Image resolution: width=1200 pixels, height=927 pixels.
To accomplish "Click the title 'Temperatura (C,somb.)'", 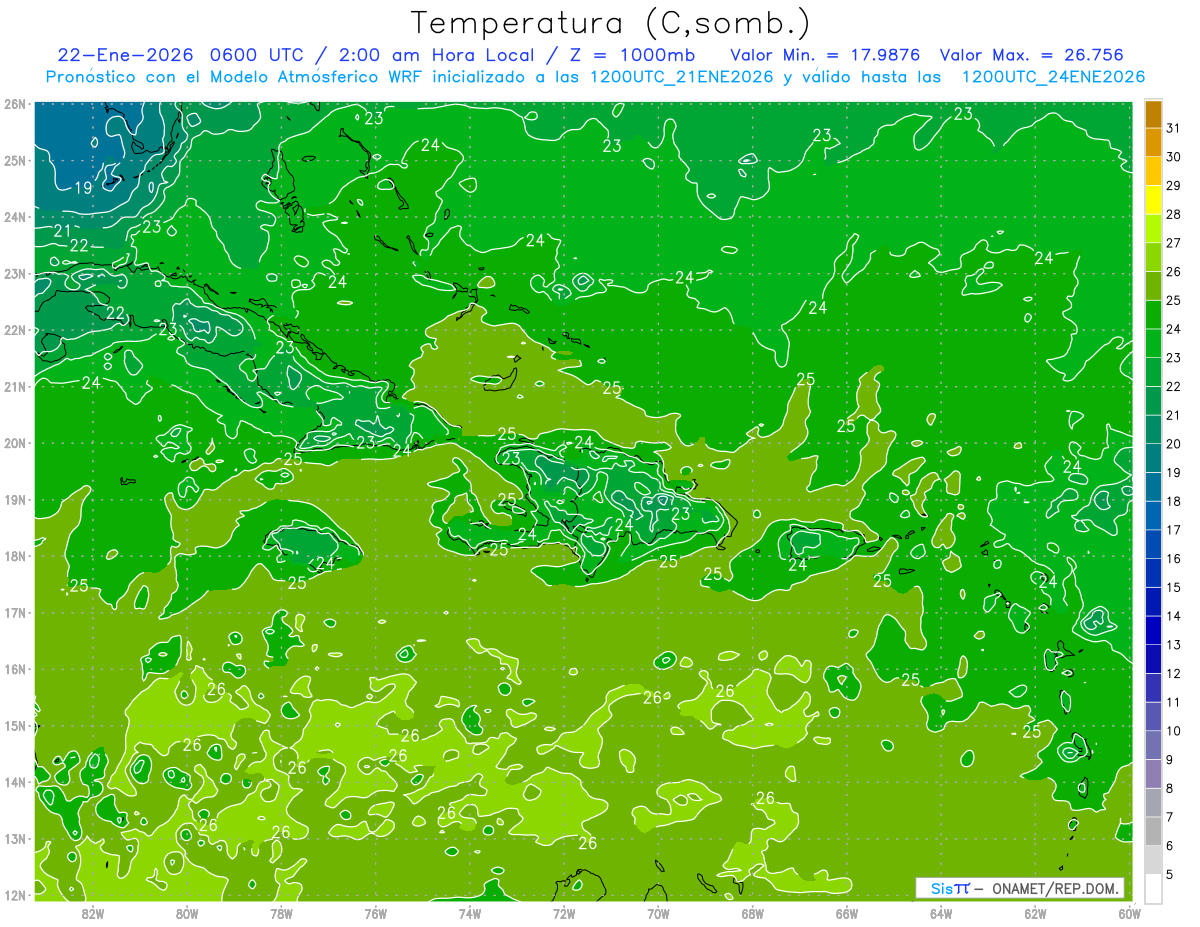I will pyautogui.click(x=611, y=24).
